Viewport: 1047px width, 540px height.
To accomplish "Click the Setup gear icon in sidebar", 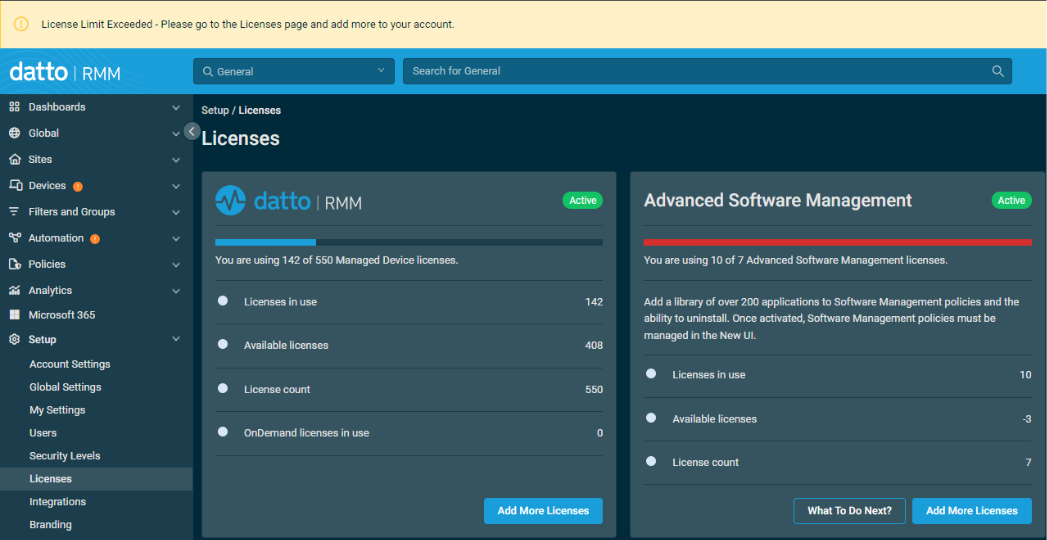I will (14, 339).
